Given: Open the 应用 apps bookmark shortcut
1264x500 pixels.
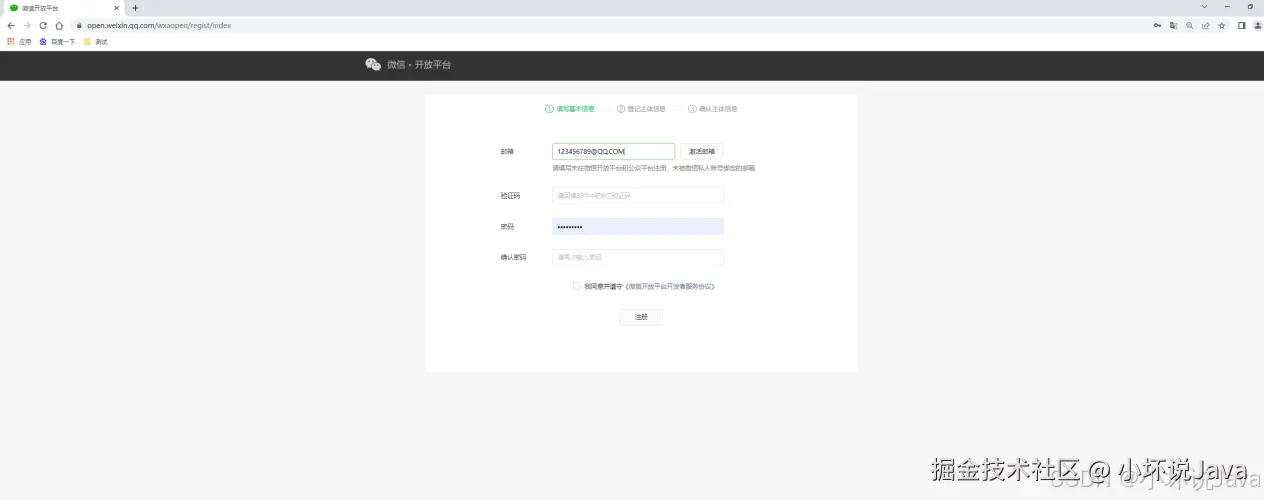Looking at the screenshot, I should [x=19, y=42].
